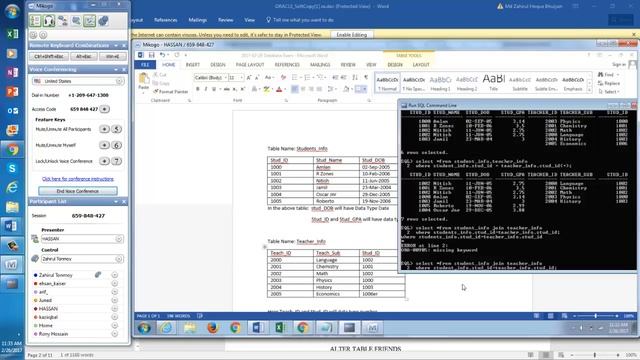Send Win+E remote key combination

coord(113,56)
